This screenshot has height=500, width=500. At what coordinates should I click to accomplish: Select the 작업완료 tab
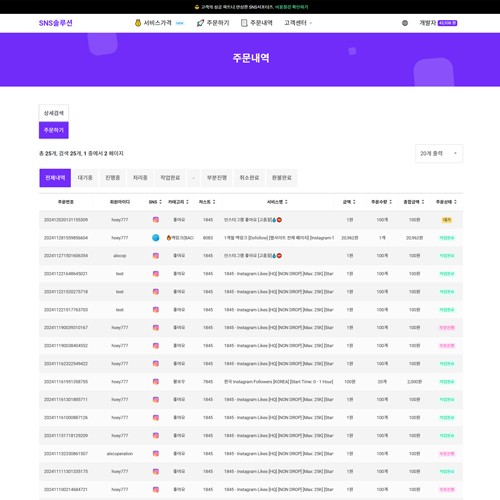pyautogui.click(x=170, y=178)
